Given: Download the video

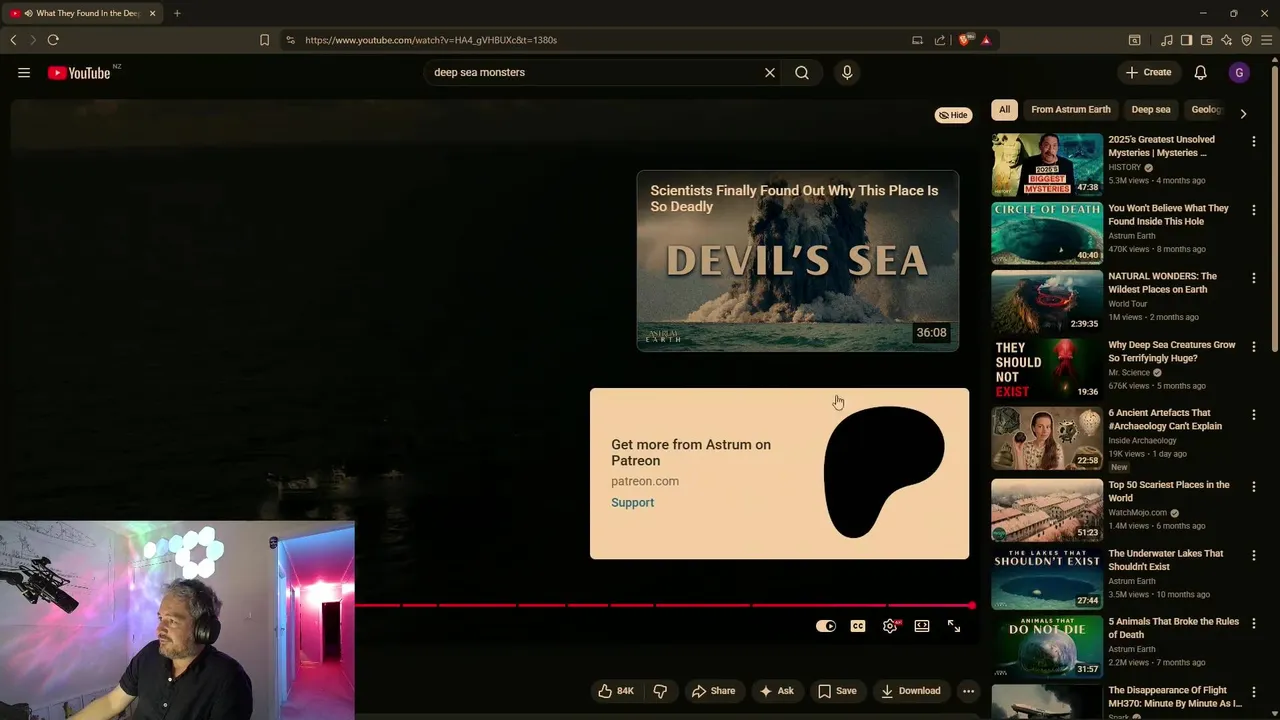Looking at the screenshot, I should pos(911,691).
